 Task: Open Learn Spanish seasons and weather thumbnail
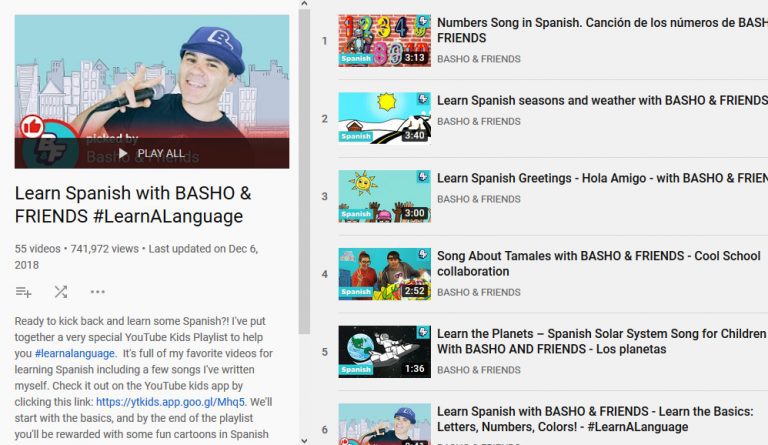click(384, 118)
